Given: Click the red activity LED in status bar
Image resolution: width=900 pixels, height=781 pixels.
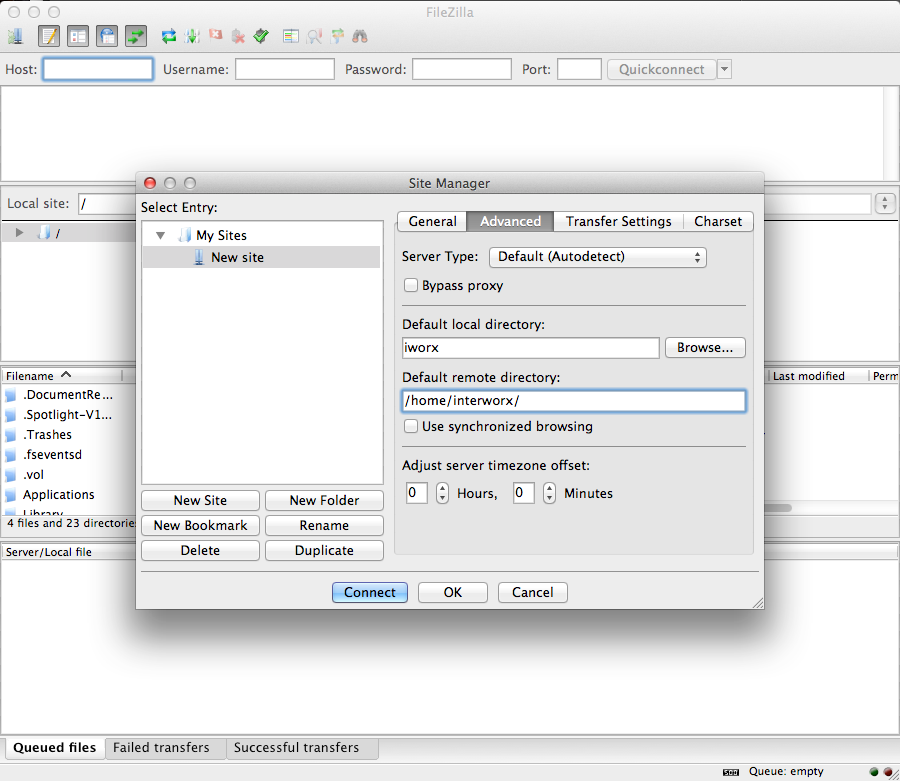Looking at the screenshot, I should pos(887,772).
